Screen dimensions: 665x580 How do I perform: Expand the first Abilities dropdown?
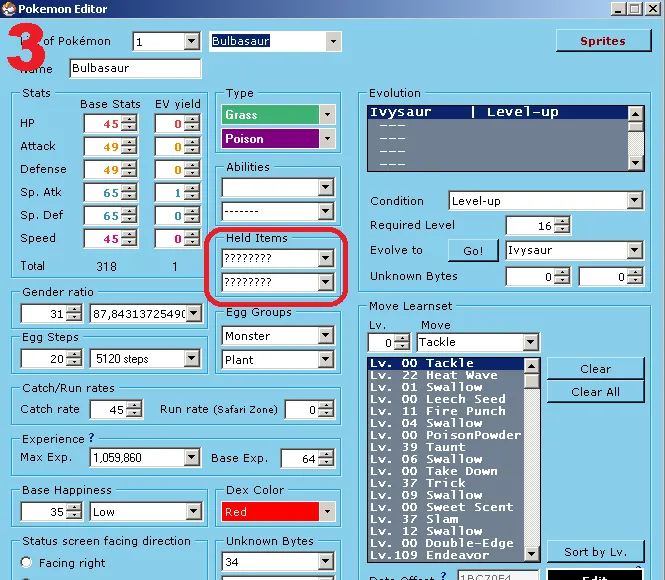326,187
